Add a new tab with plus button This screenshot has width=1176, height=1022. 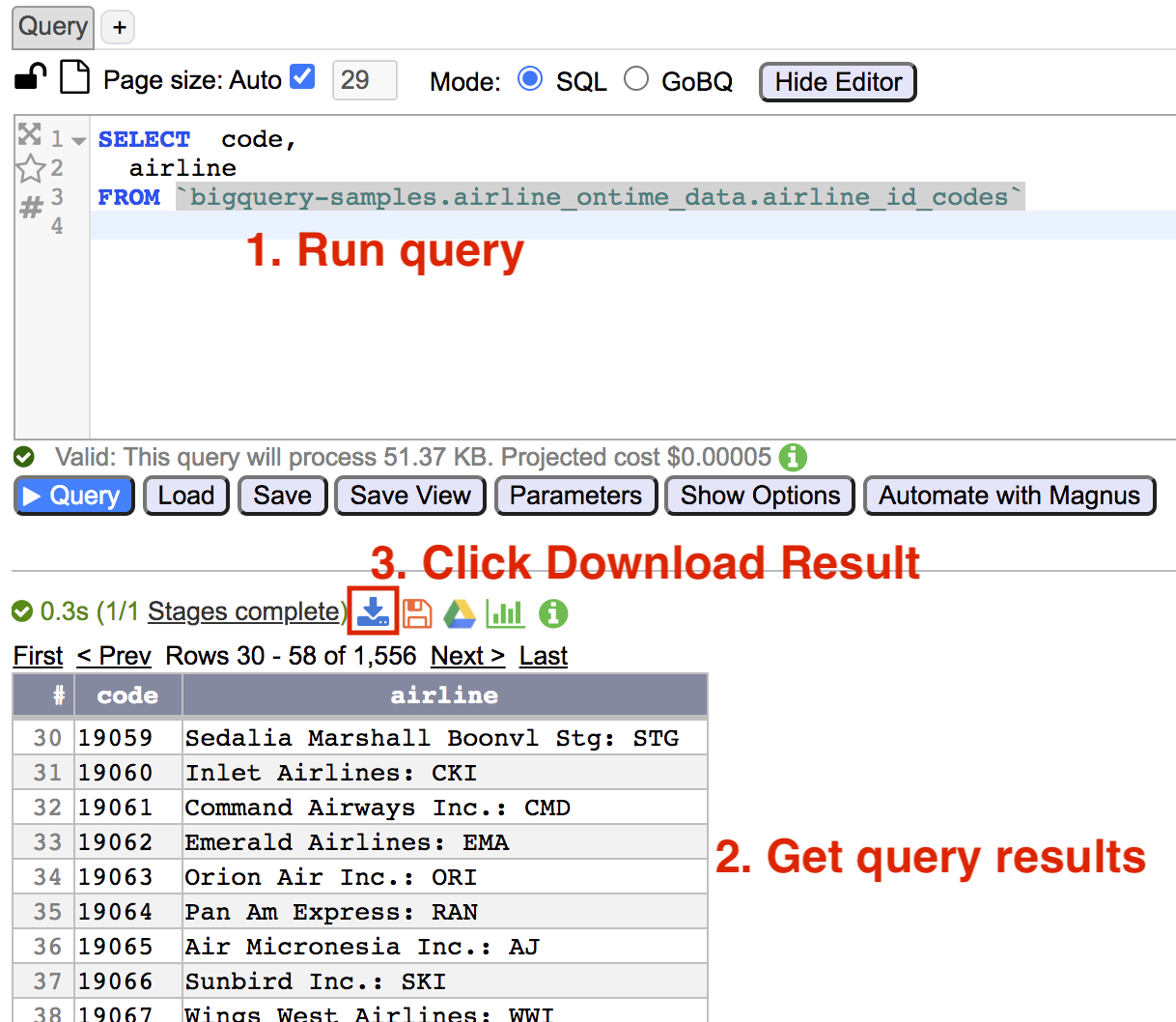(x=119, y=27)
